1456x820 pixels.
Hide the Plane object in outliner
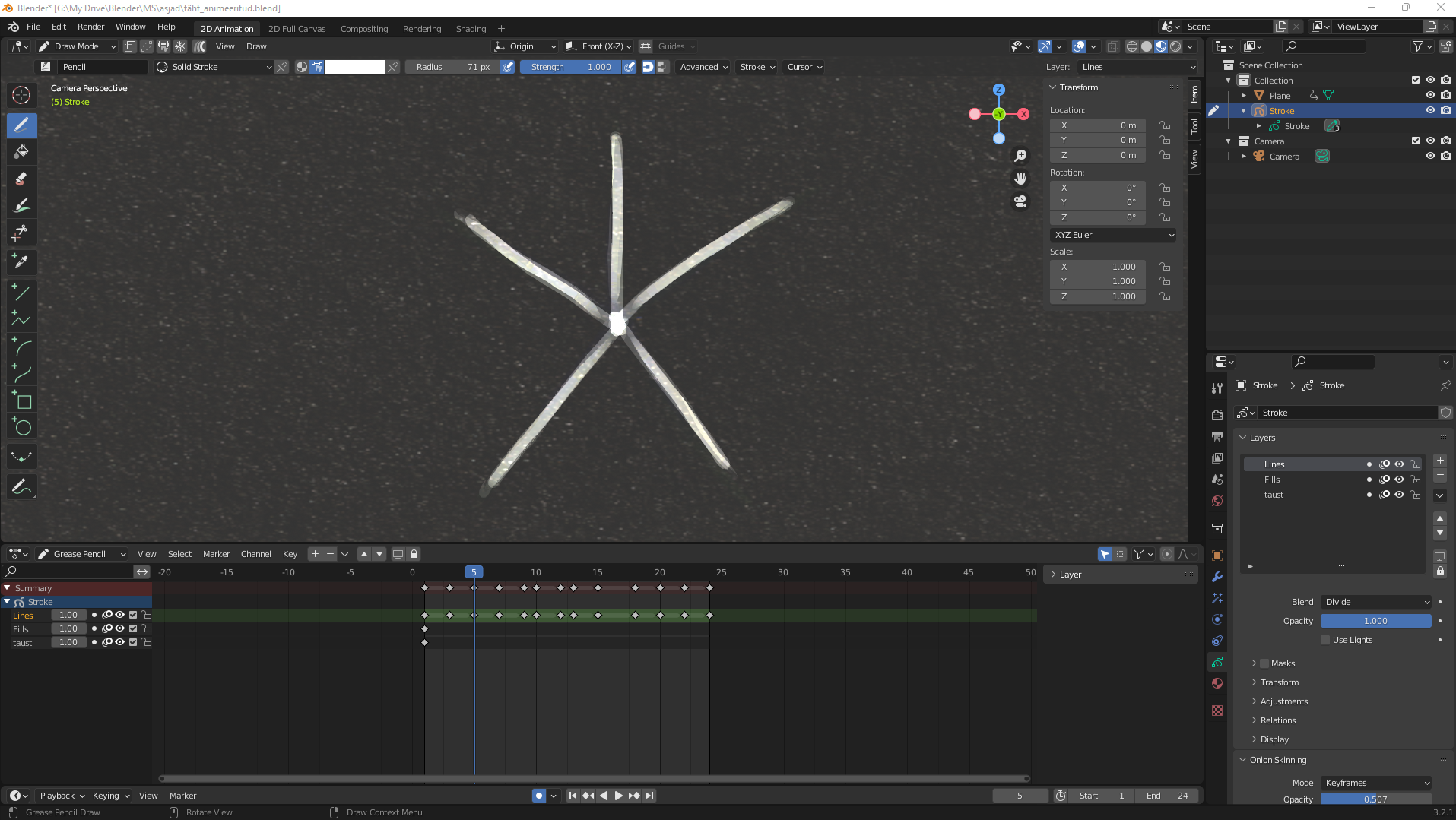pyautogui.click(x=1429, y=96)
